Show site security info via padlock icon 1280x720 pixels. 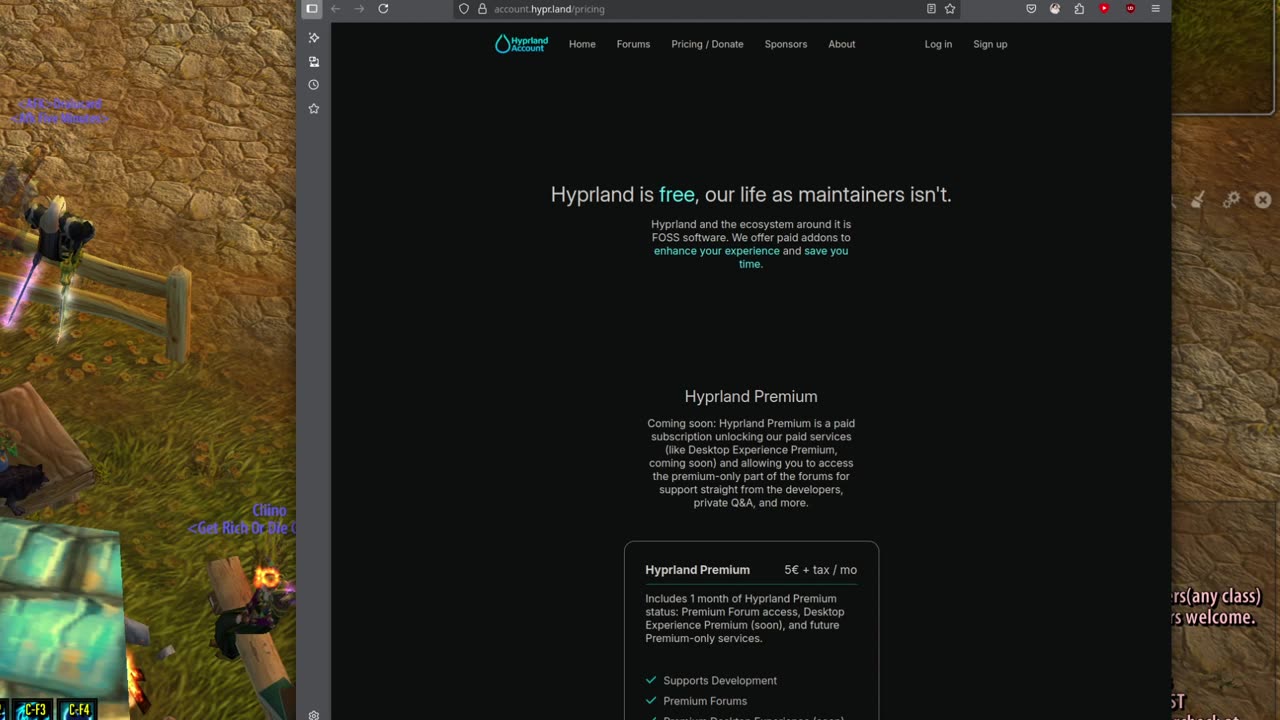click(x=482, y=9)
